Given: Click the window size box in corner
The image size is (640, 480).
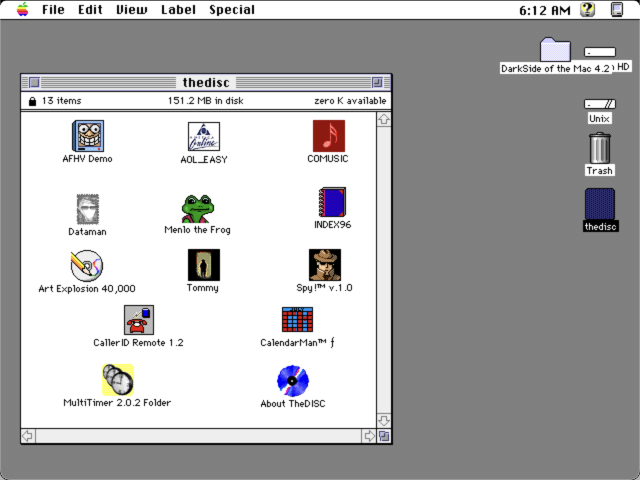Looking at the screenshot, I should (x=384, y=436).
